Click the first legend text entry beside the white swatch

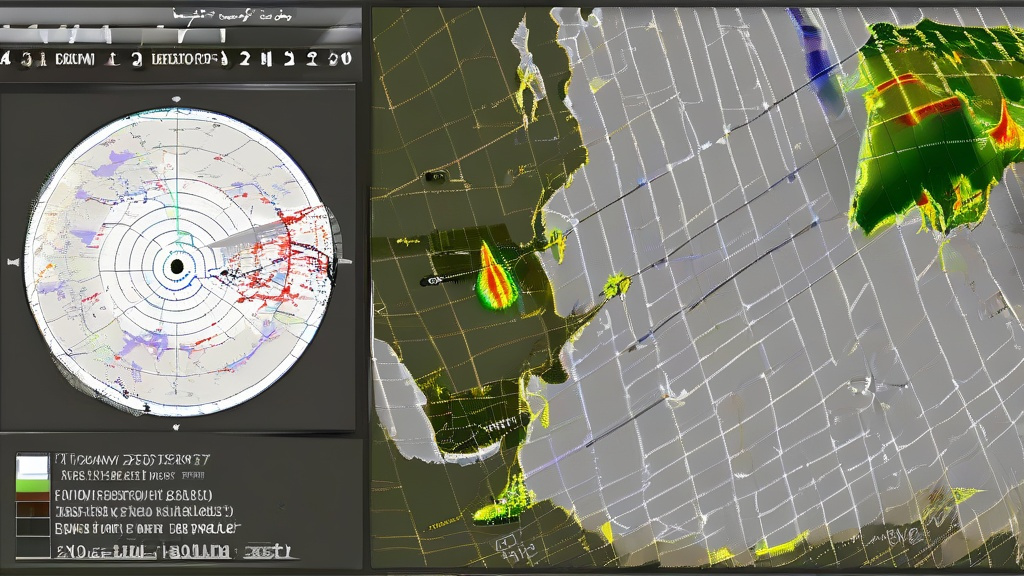(133, 460)
